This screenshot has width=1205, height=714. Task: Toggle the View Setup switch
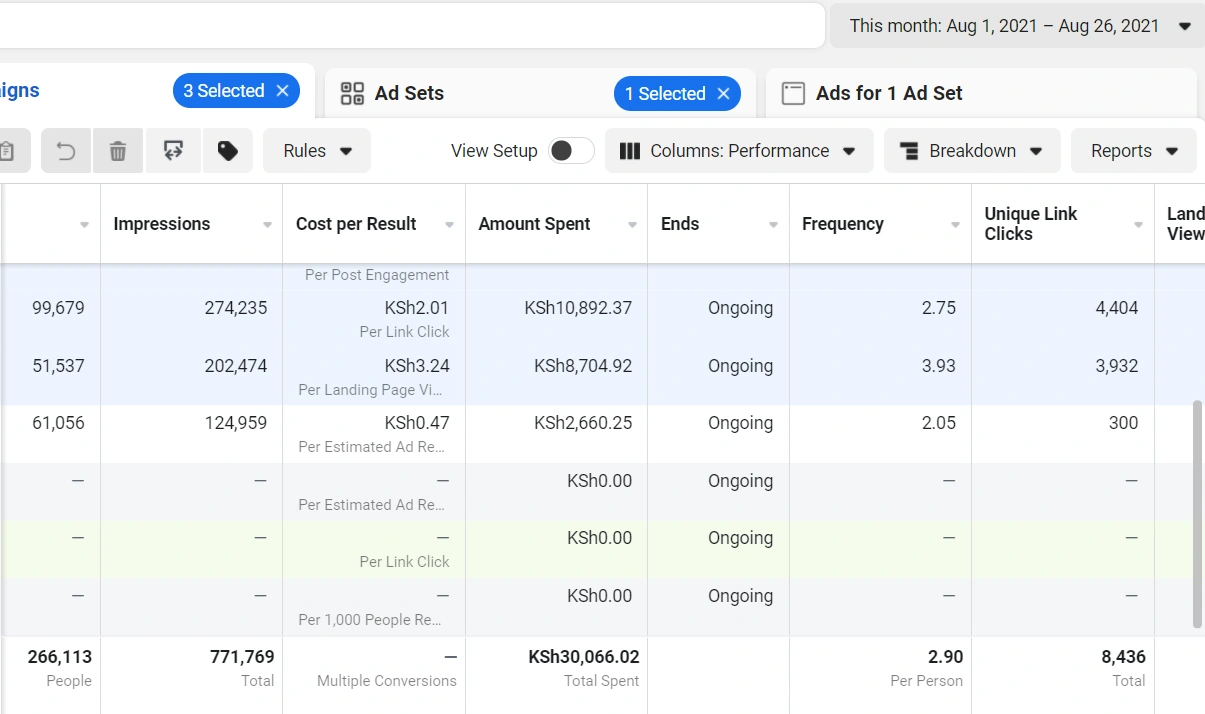coord(571,151)
